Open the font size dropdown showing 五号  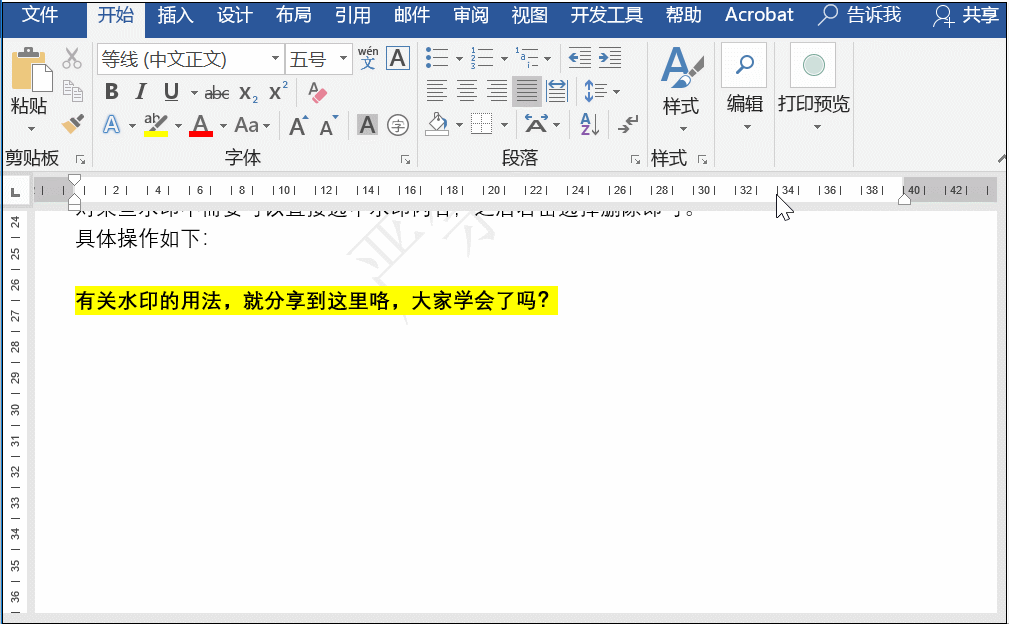point(341,58)
